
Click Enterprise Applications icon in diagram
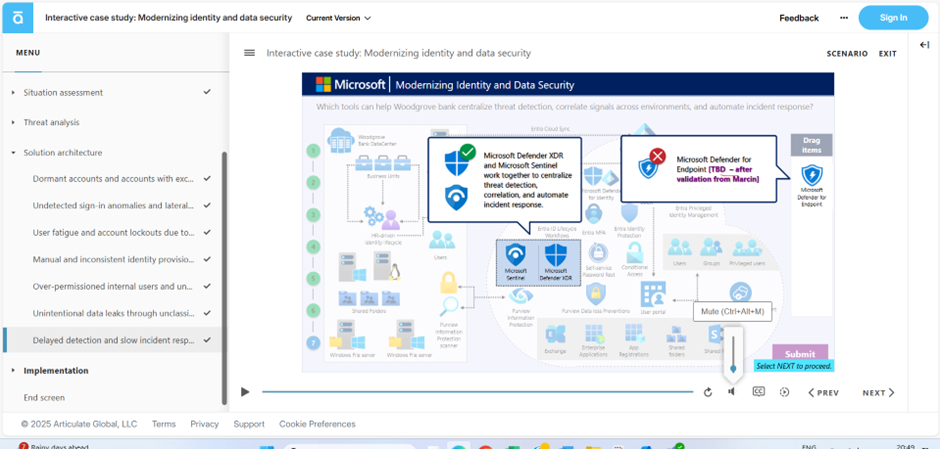pos(593,335)
